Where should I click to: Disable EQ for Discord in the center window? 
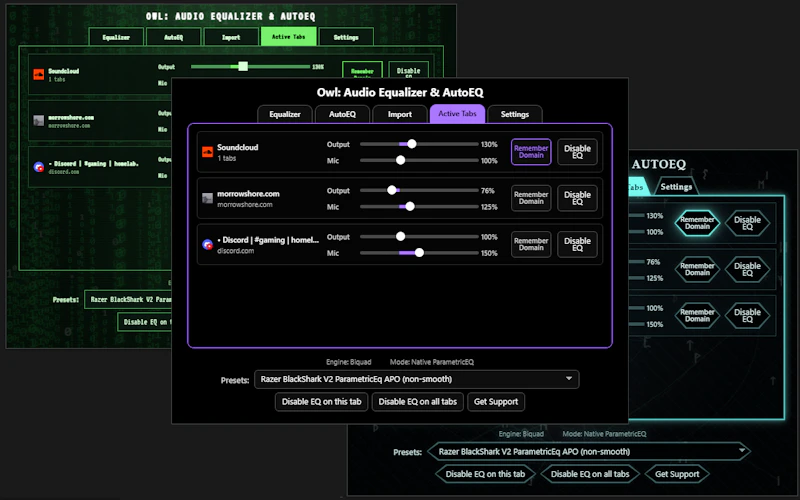[x=577, y=244]
